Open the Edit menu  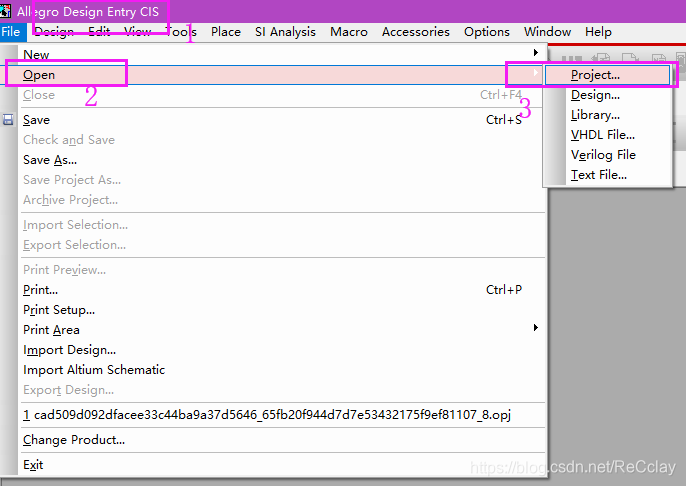(x=99, y=32)
